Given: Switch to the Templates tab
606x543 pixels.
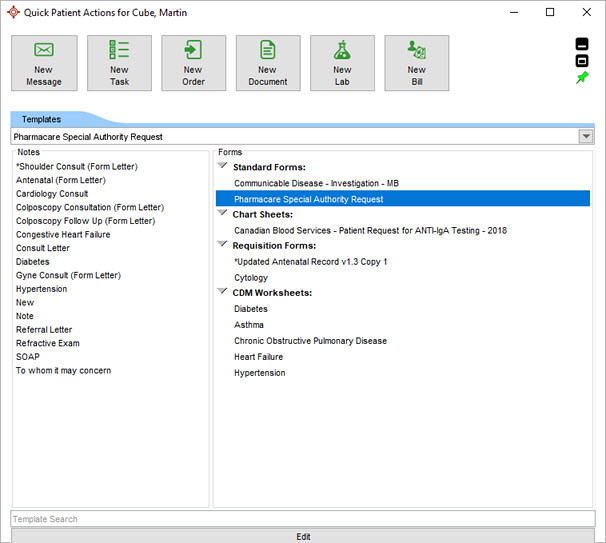Looking at the screenshot, I should (x=41, y=119).
